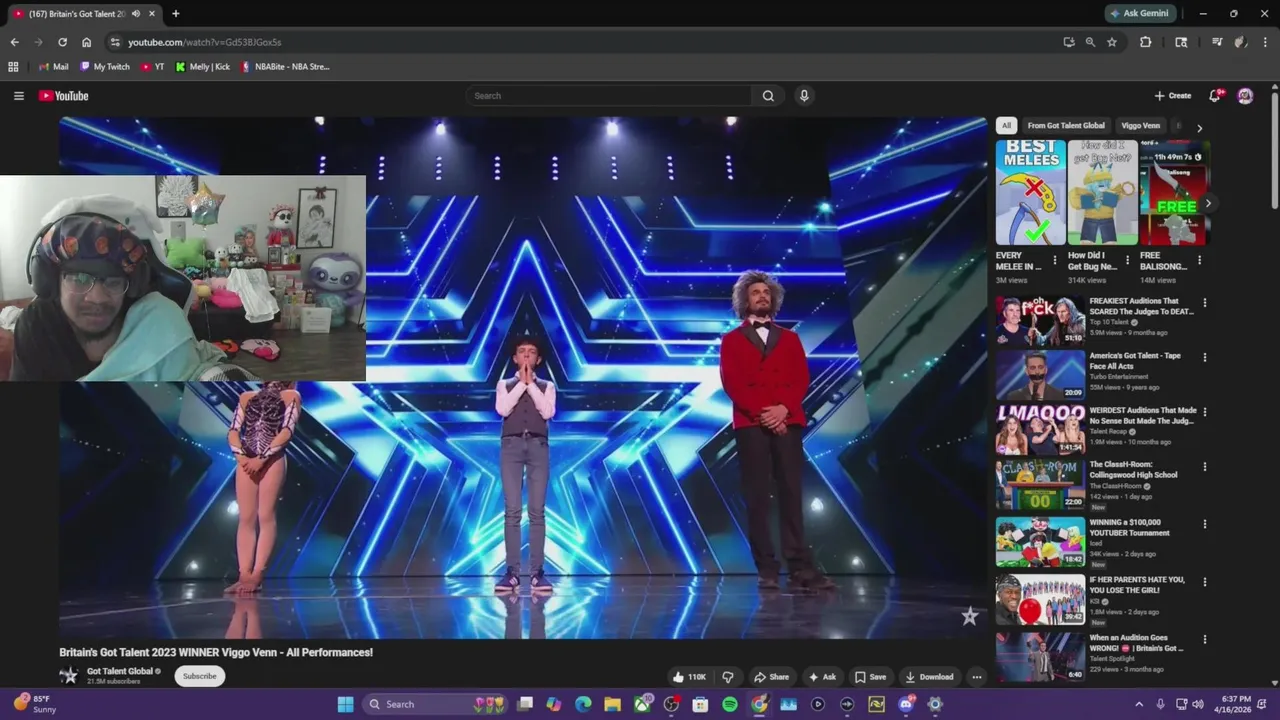Open the Chrome extensions puzzle icon
Screen dimensions: 1280x720
pyautogui.click(x=1146, y=42)
